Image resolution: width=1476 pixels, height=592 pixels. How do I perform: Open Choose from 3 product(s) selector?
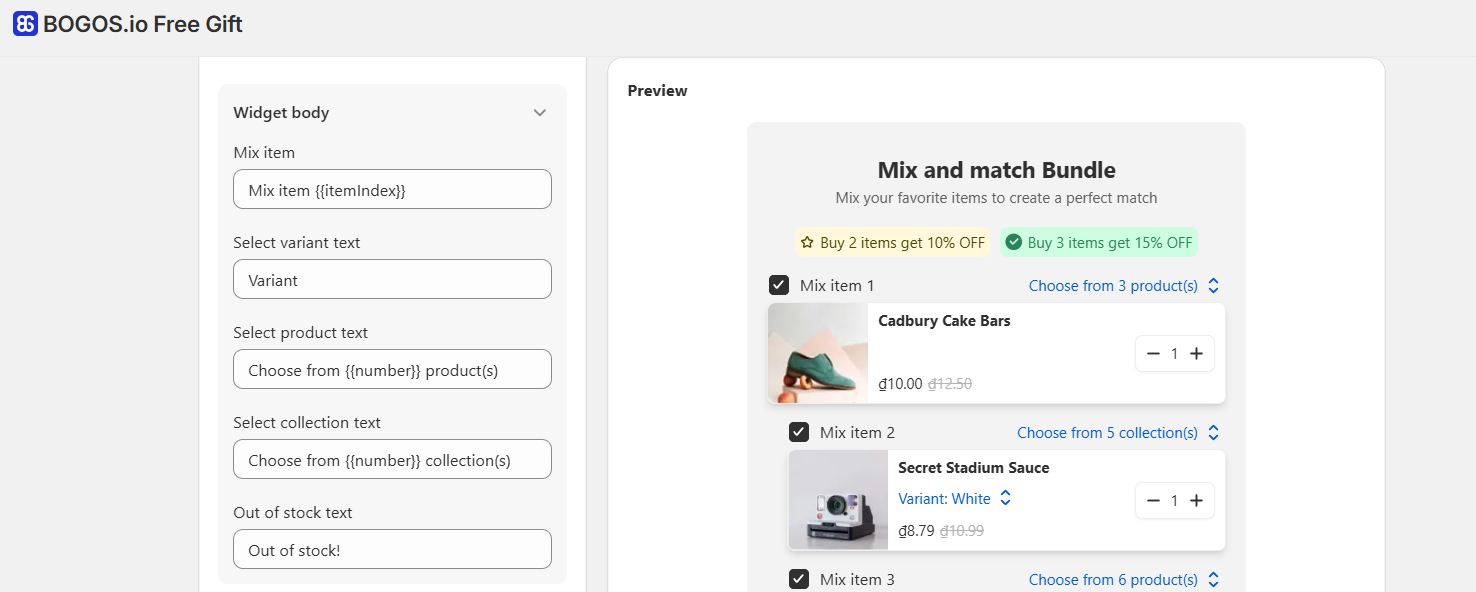point(1124,286)
